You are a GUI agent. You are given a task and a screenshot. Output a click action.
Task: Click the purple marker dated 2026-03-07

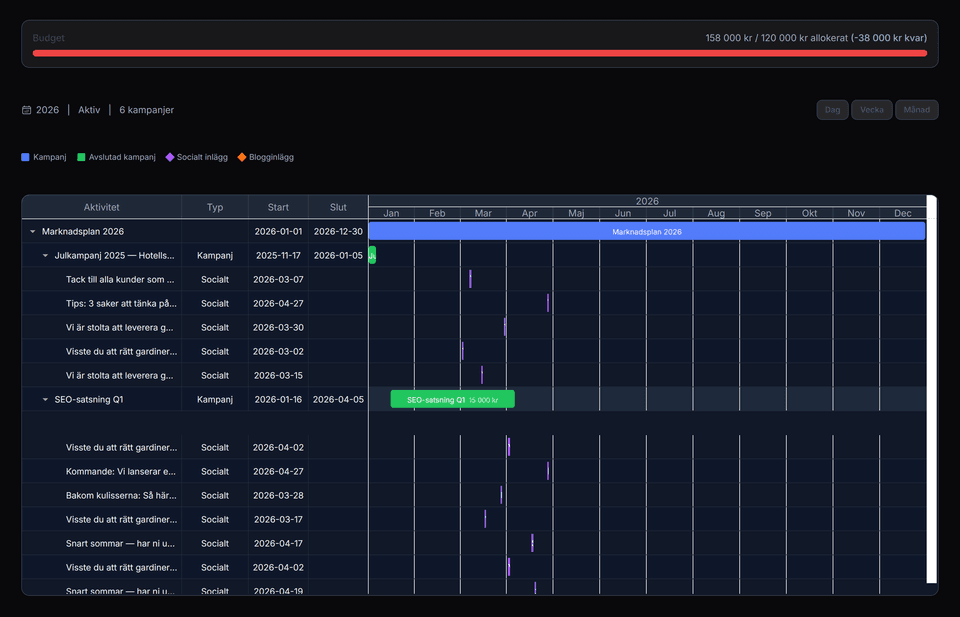[470, 279]
